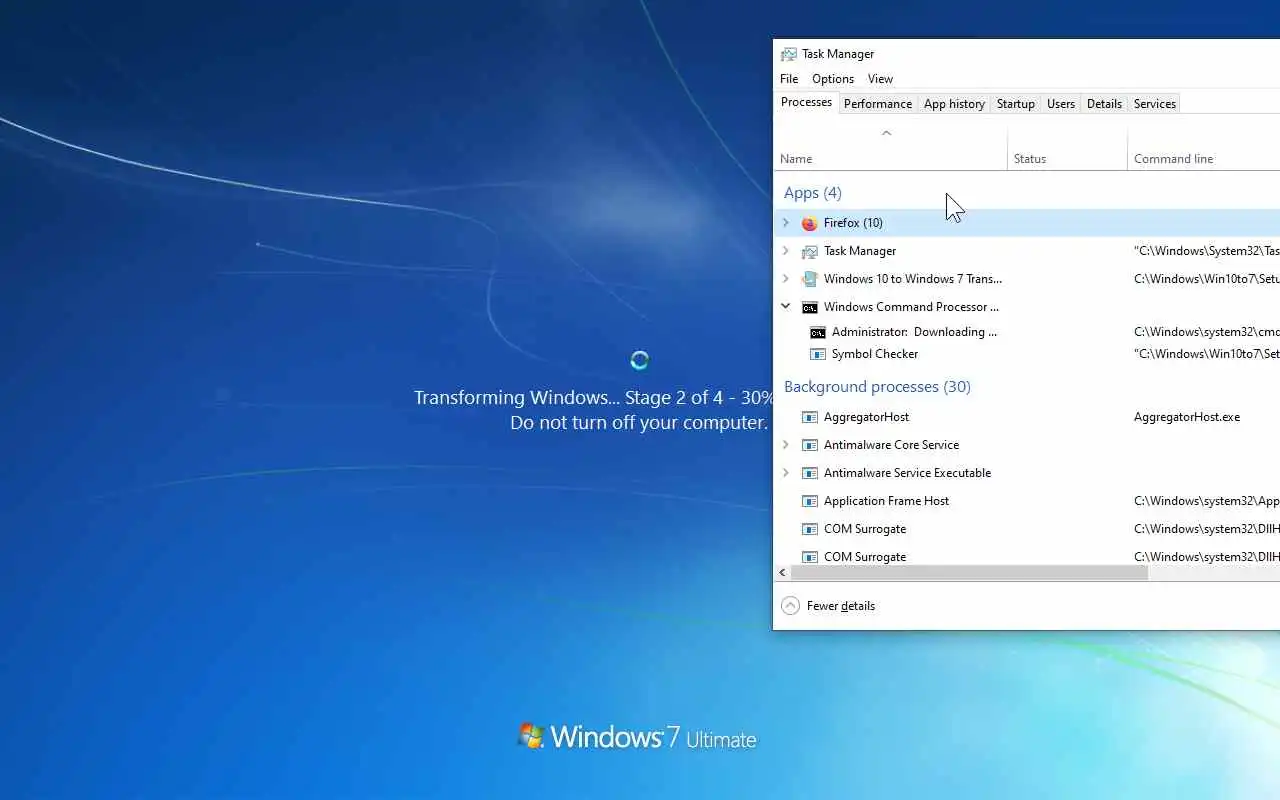This screenshot has height=800, width=1280.
Task: Switch to the Startup tab
Action: click(1016, 104)
